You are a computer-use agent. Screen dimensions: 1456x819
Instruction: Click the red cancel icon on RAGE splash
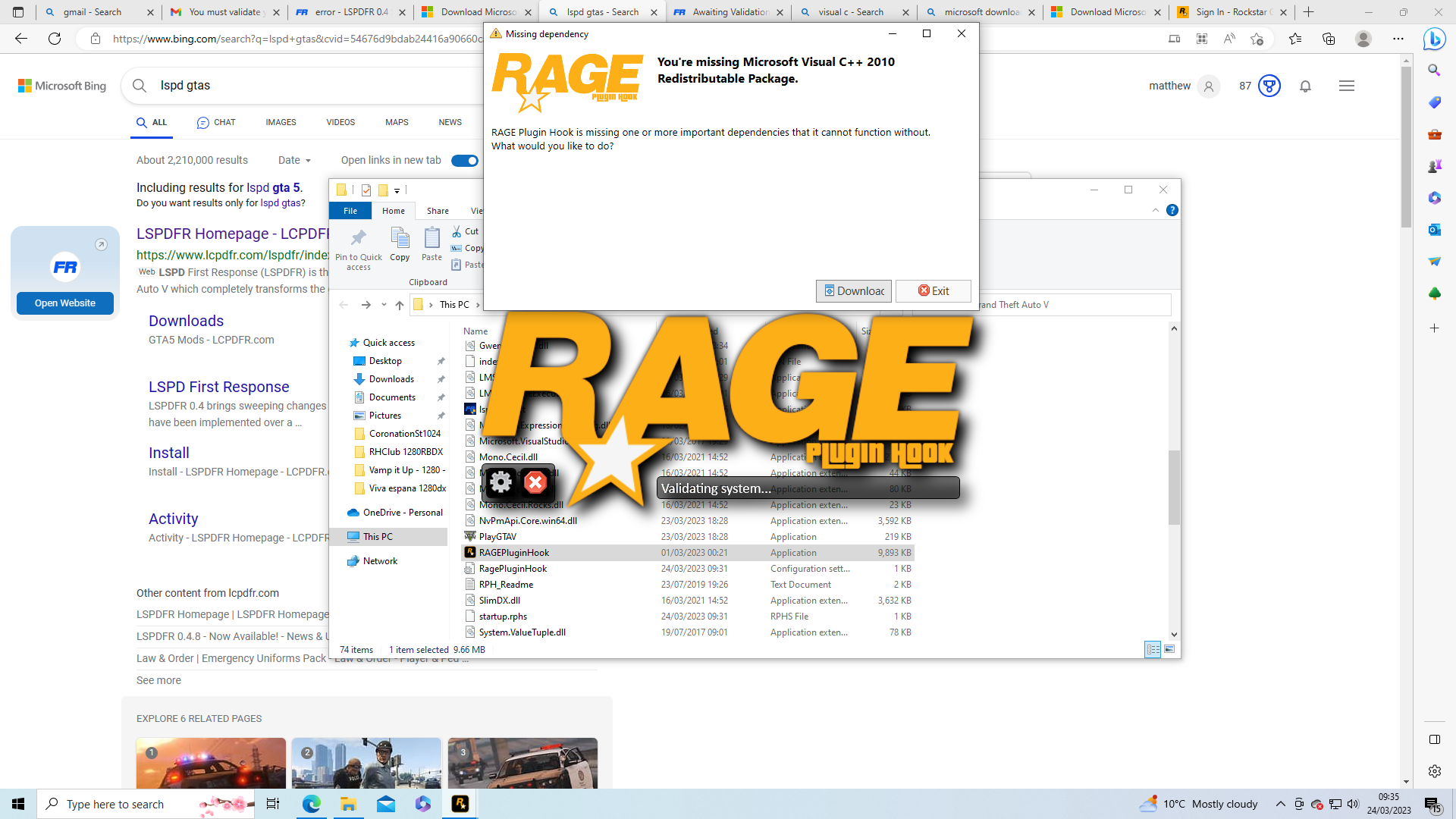(x=535, y=482)
